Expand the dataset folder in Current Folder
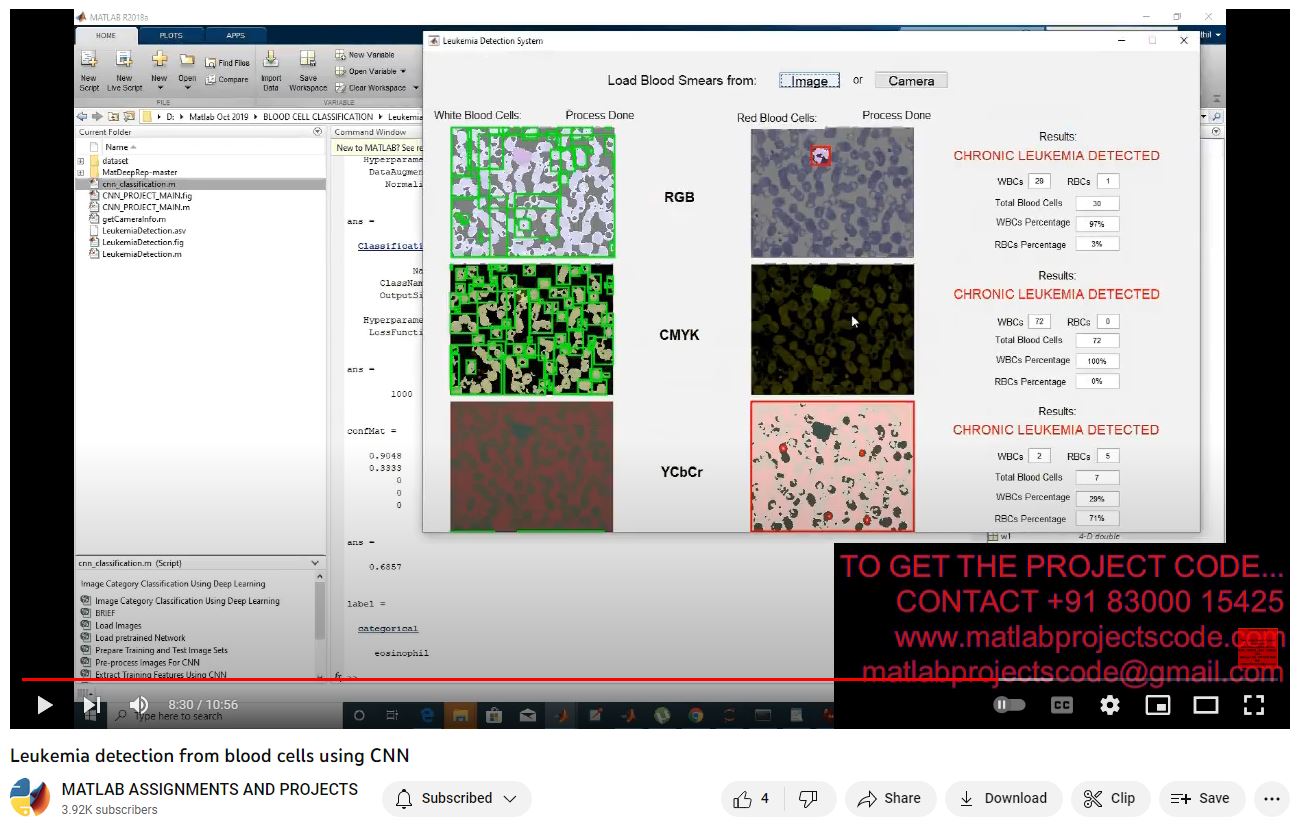Screen dimensions: 1301x830 click(81, 161)
